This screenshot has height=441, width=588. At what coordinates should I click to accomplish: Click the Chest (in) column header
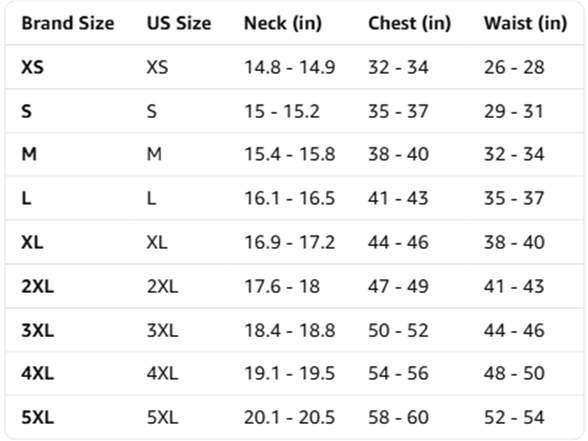pos(410,23)
